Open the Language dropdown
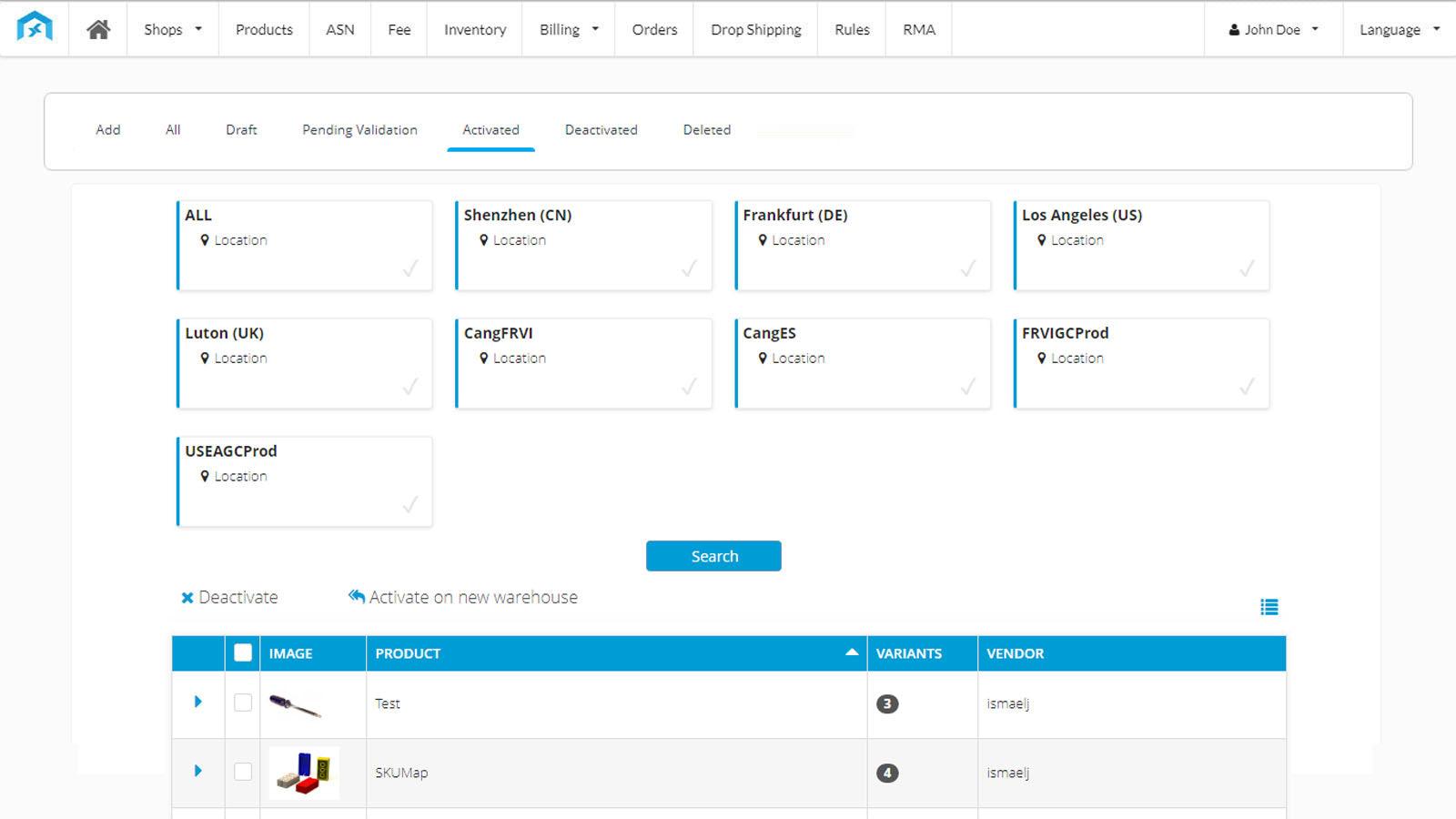 (x=1399, y=30)
